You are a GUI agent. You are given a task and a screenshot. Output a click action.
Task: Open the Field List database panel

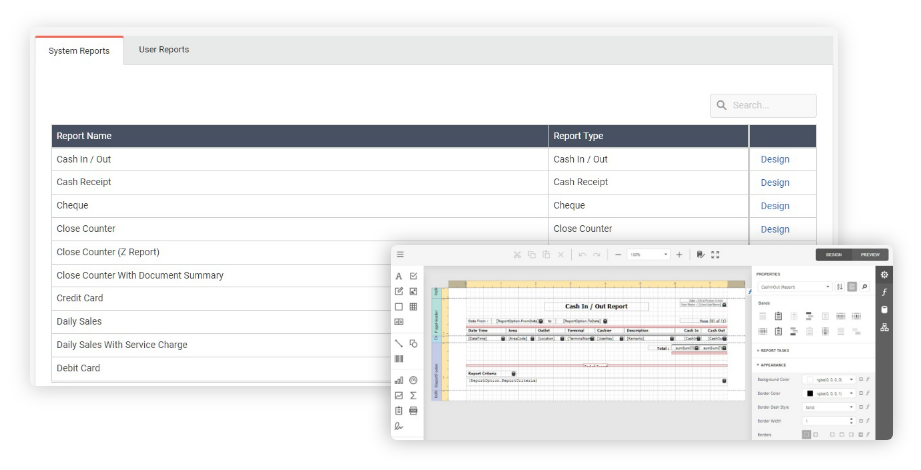click(x=884, y=309)
